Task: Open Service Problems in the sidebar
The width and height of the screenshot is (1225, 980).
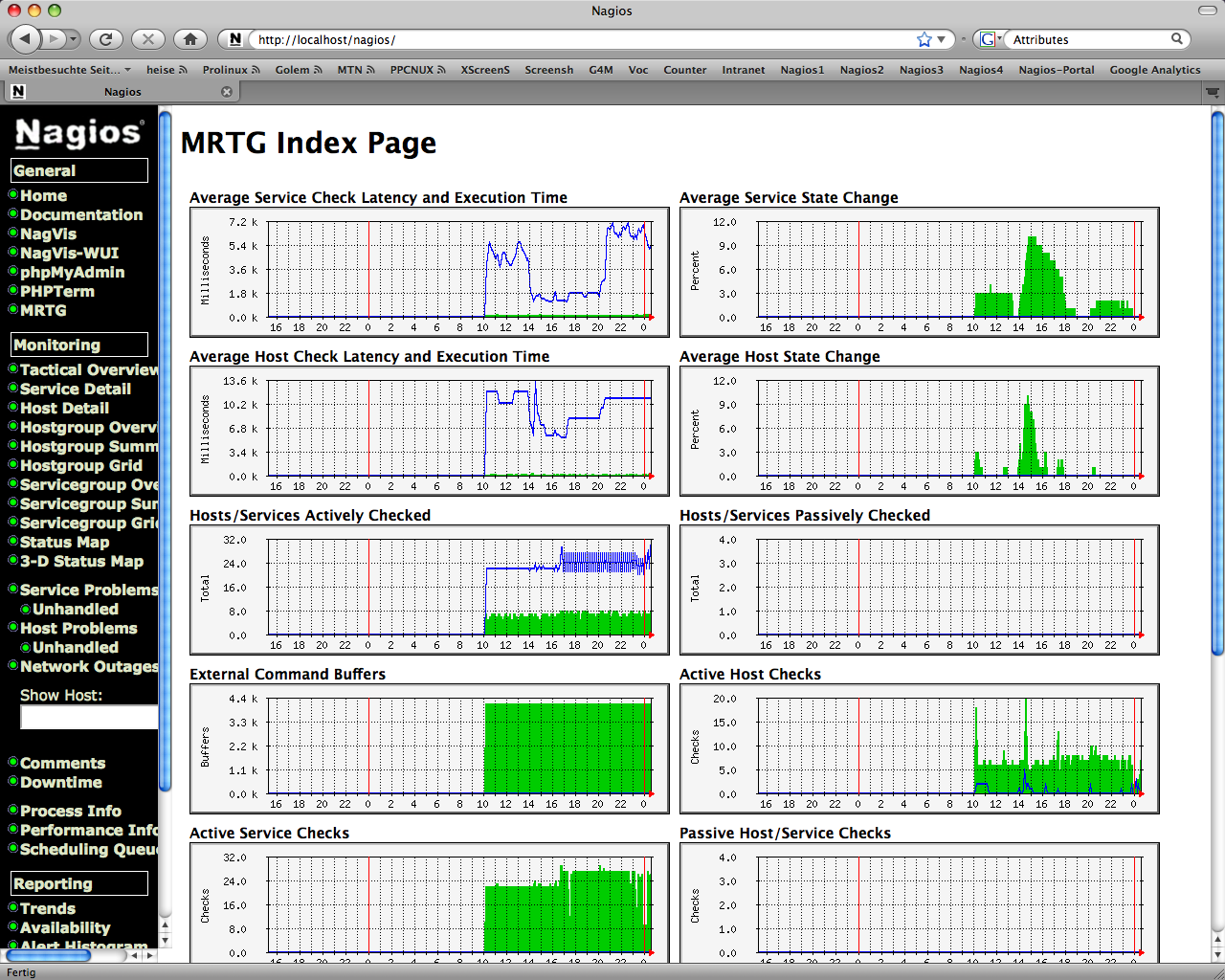Action: pyautogui.click(x=89, y=590)
